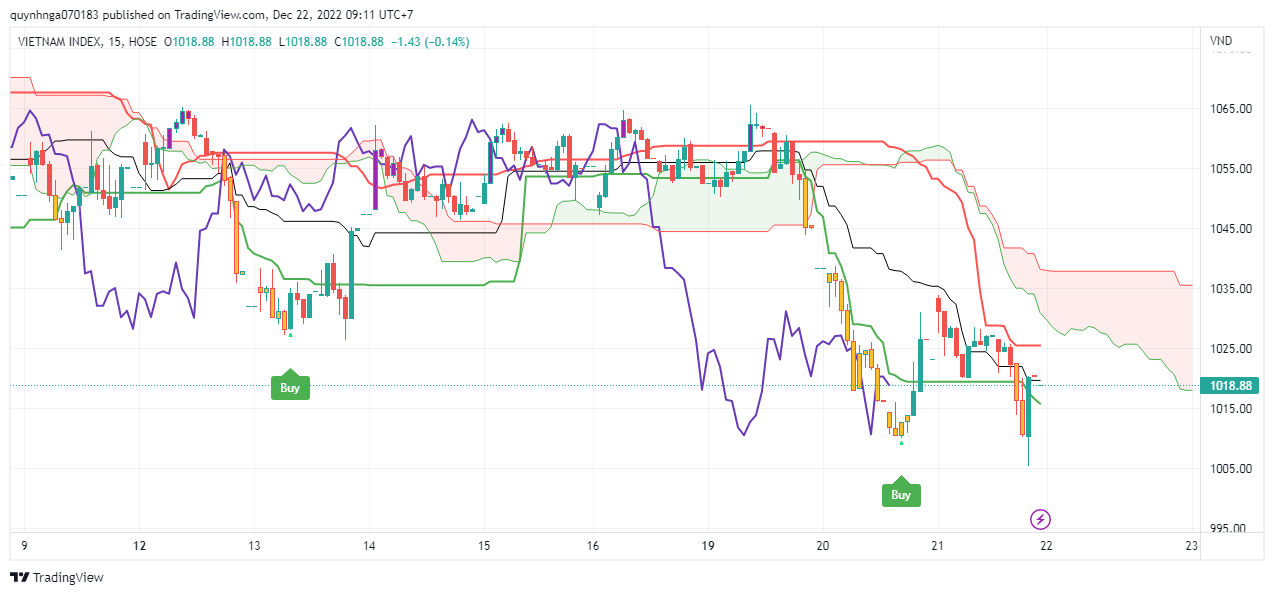This screenshot has height=595, width=1274.
Task: Click the 1005.00 price axis label
Action: pos(1231,468)
